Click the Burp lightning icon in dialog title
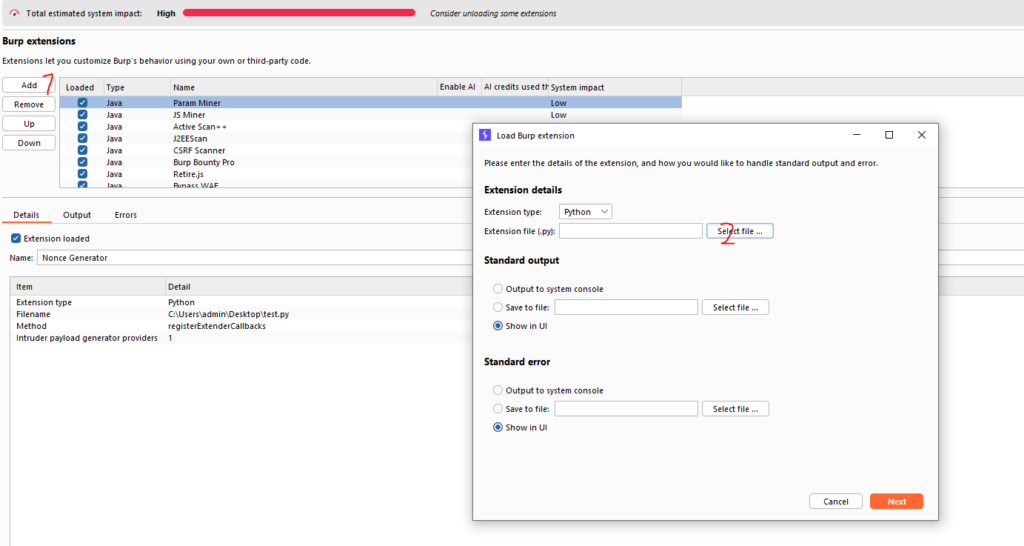1024x546 pixels. pos(485,135)
